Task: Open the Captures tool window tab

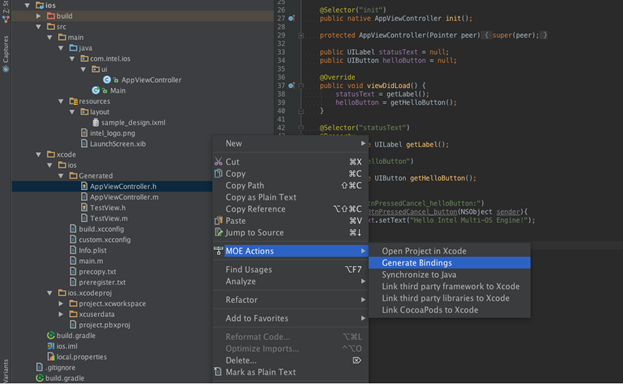Action: click(6, 53)
